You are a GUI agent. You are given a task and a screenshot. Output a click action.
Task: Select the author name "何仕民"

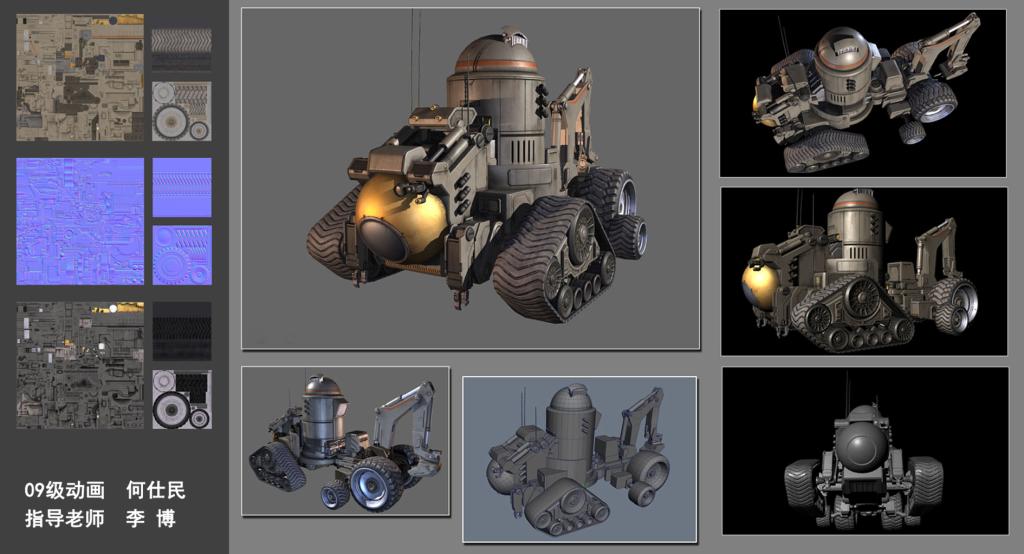tap(156, 490)
